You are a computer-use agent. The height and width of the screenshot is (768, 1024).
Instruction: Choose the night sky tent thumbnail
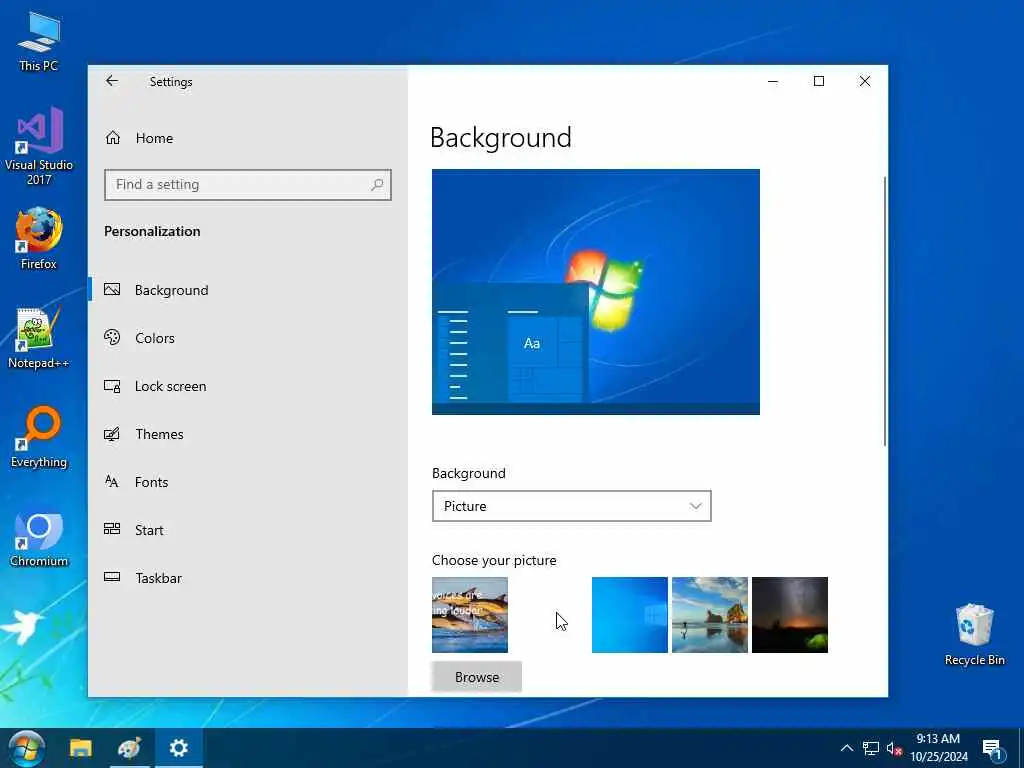(790, 615)
